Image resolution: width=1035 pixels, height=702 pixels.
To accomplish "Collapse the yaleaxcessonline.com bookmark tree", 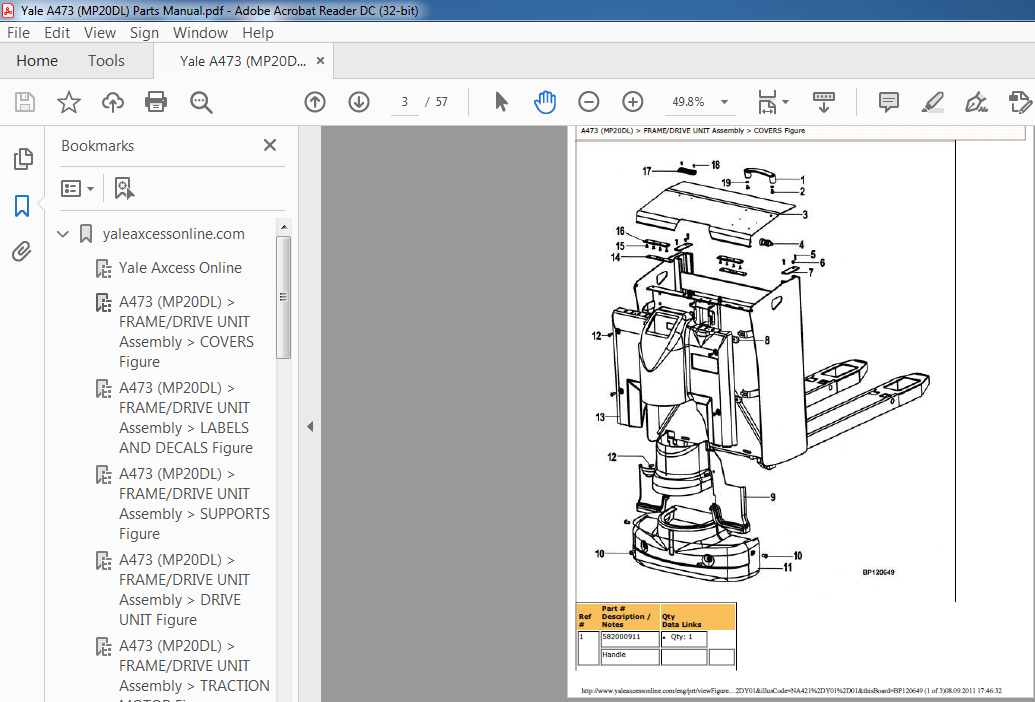I will click(x=63, y=234).
